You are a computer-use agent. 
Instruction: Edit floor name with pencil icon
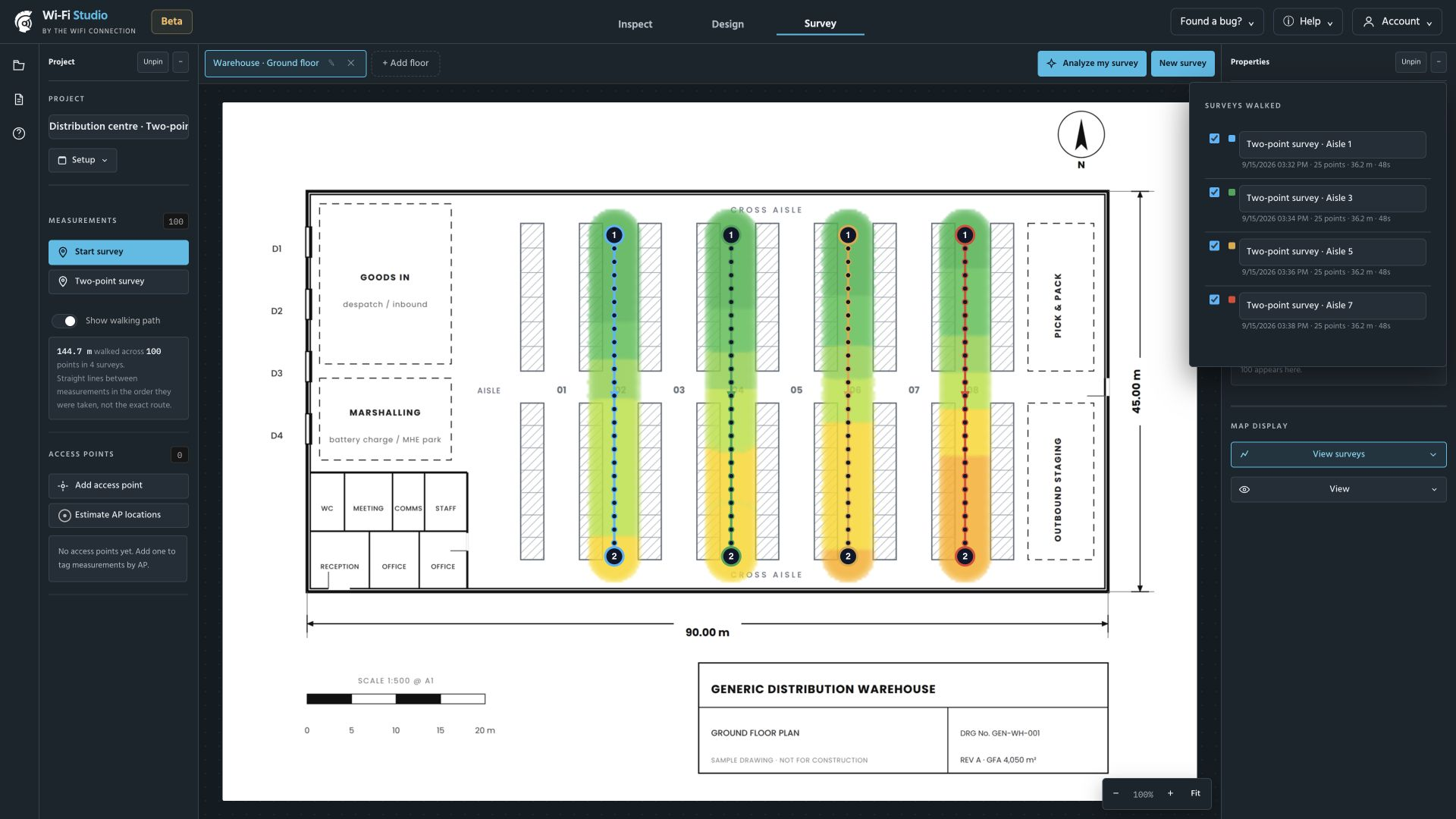[331, 63]
